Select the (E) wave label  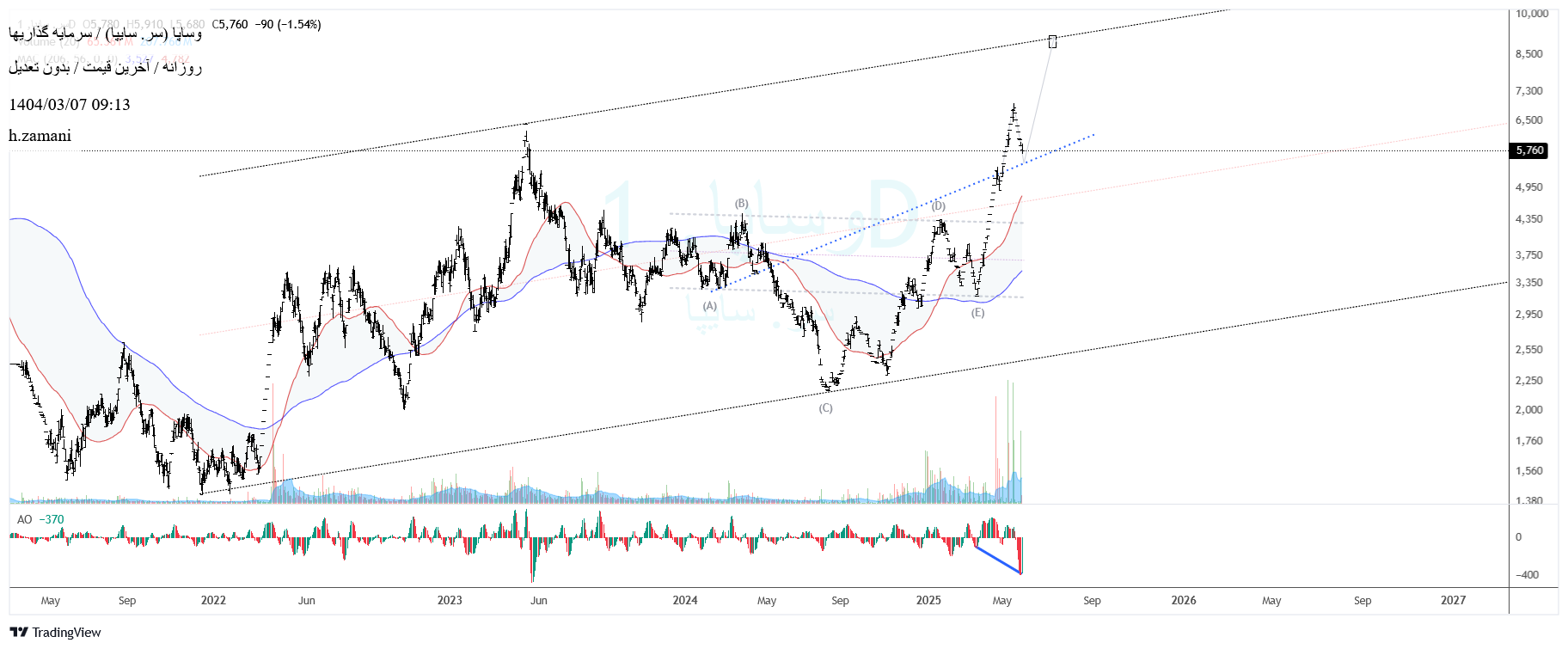tap(977, 313)
